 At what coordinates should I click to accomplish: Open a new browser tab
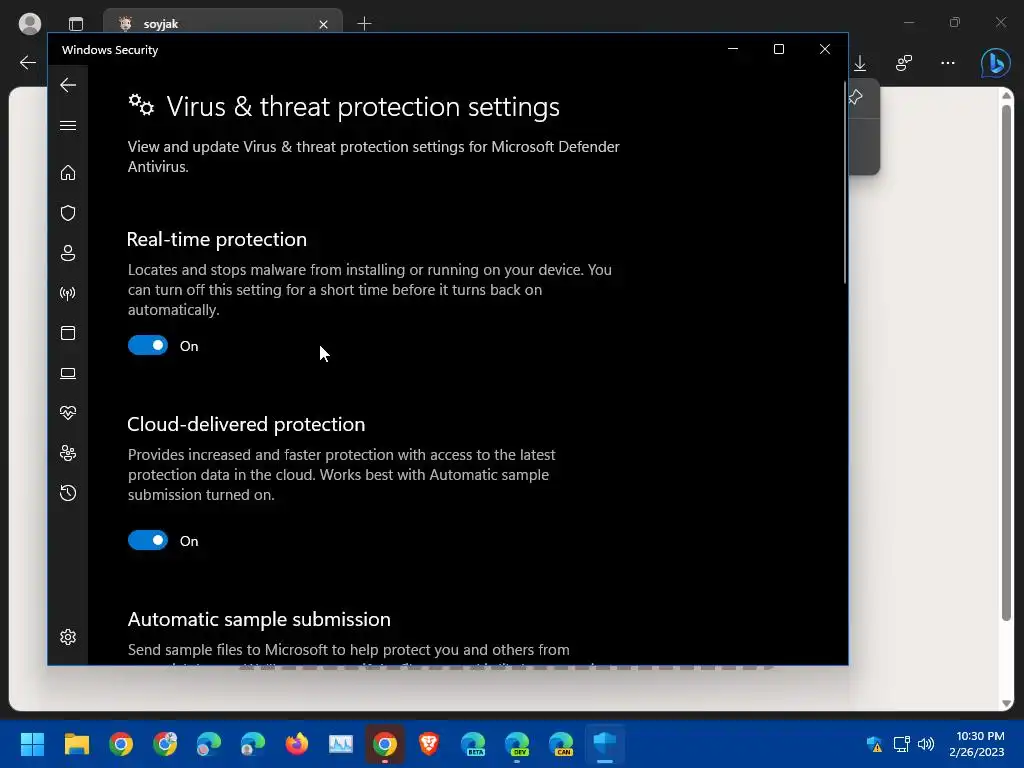tap(364, 24)
